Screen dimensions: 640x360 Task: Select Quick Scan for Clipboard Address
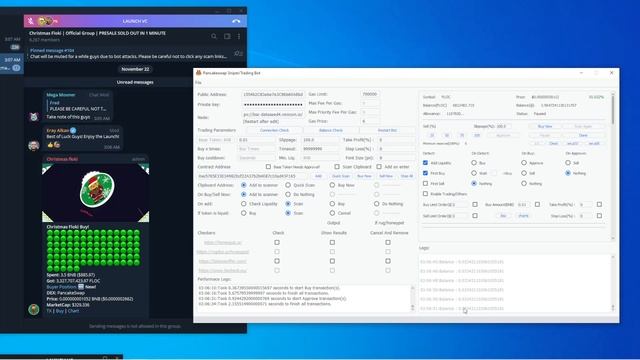tap(288, 185)
